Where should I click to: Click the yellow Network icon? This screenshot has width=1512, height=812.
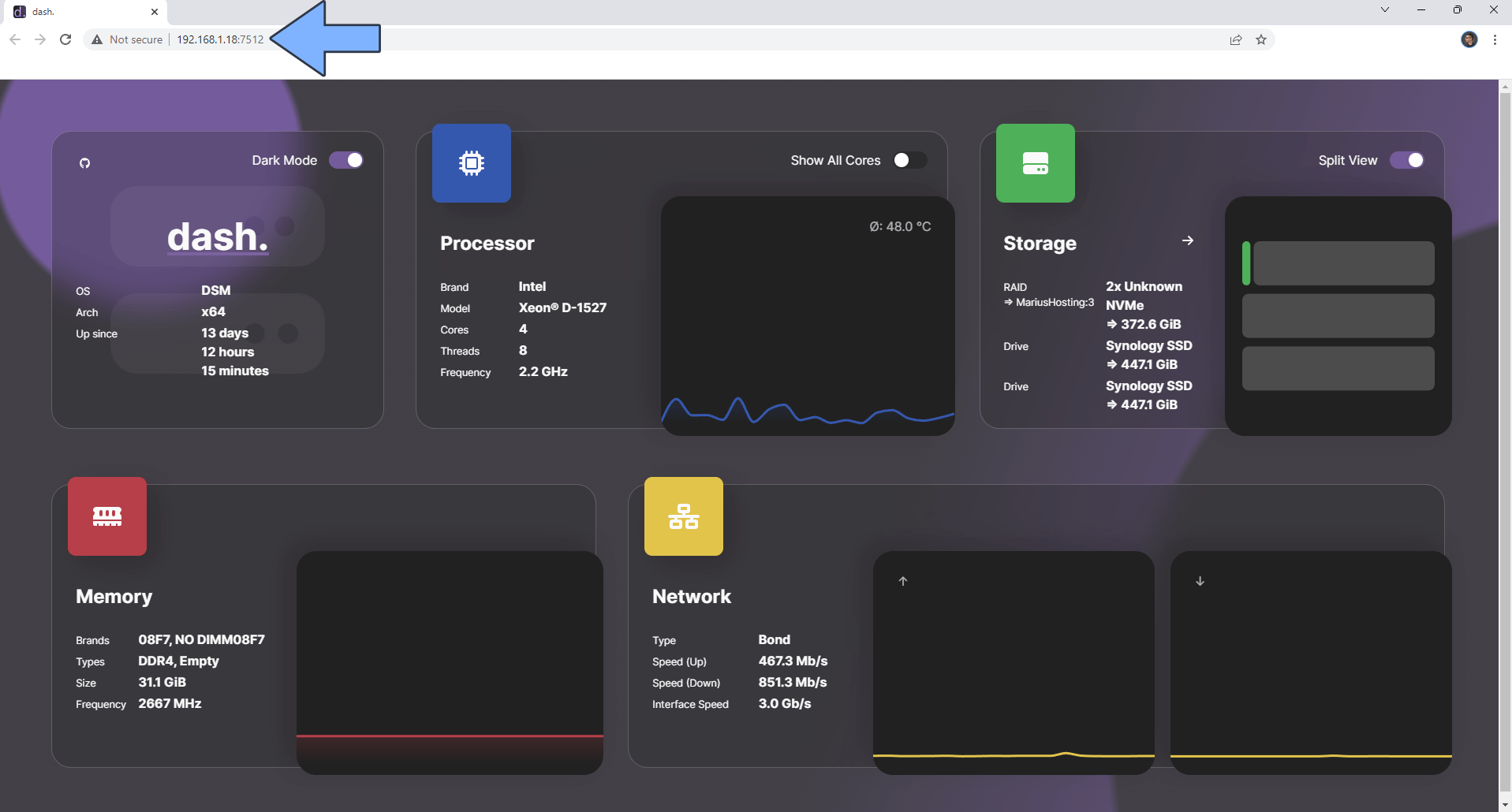coord(684,516)
